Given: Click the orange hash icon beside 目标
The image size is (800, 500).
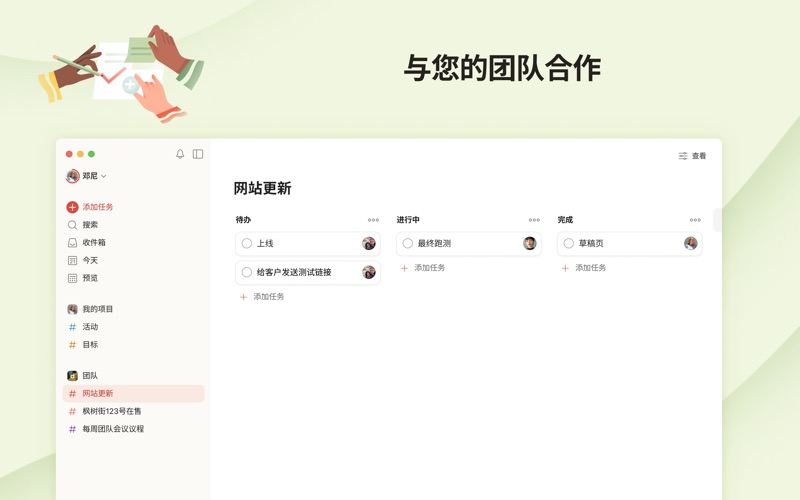Looking at the screenshot, I should (x=72, y=345).
